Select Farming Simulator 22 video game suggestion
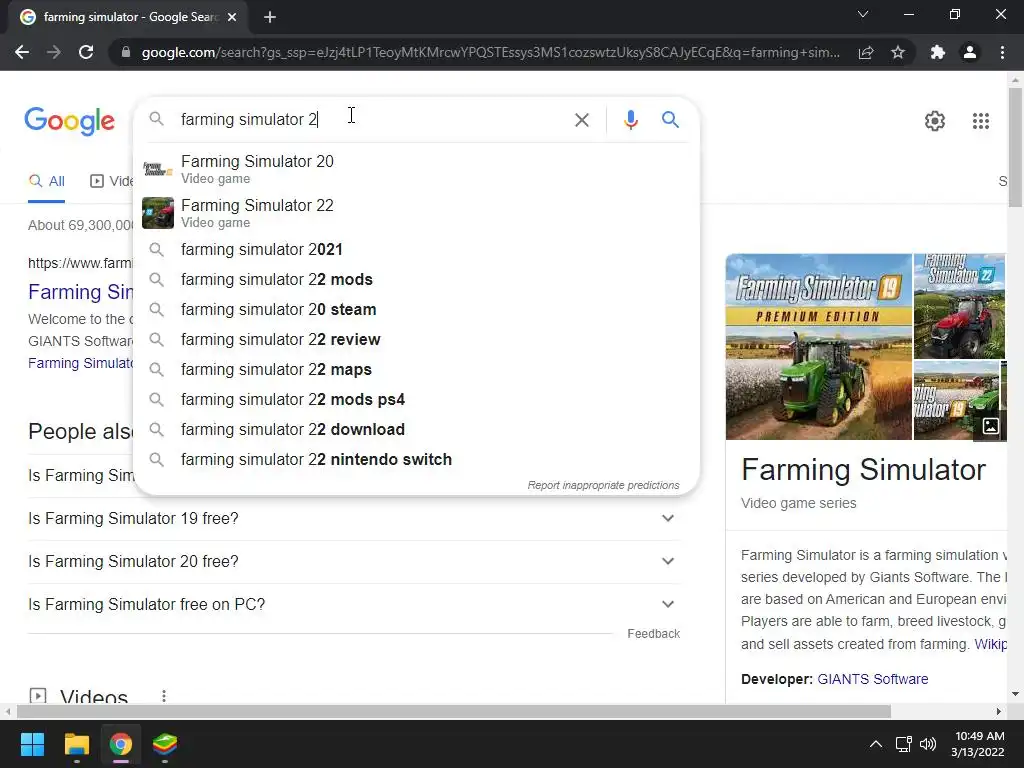The width and height of the screenshot is (1024, 768). point(416,213)
